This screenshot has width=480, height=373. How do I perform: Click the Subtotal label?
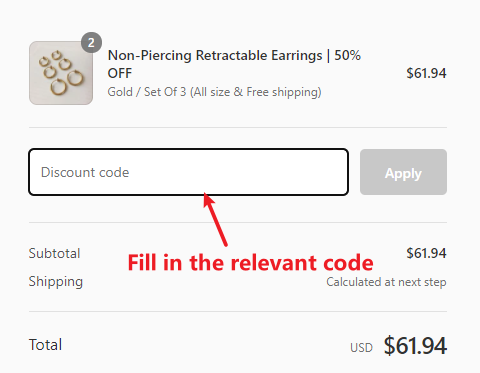point(54,253)
